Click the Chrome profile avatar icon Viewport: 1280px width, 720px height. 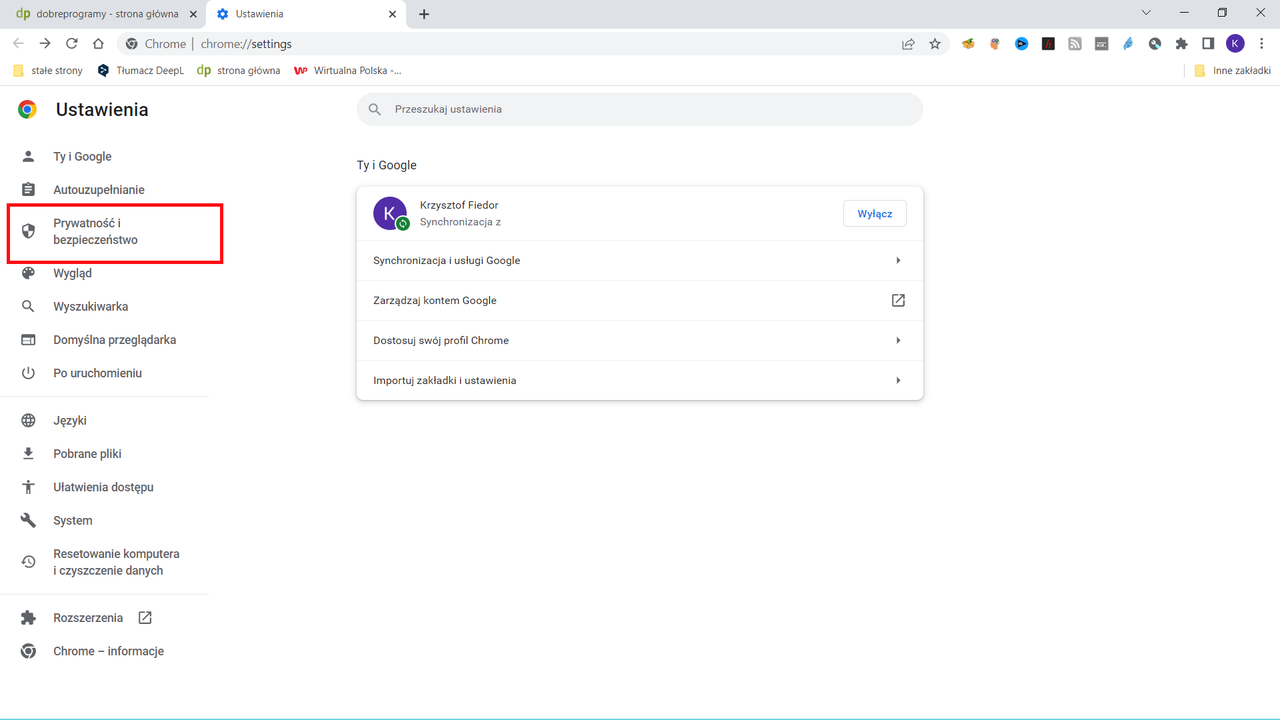(x=1235, y=43)
